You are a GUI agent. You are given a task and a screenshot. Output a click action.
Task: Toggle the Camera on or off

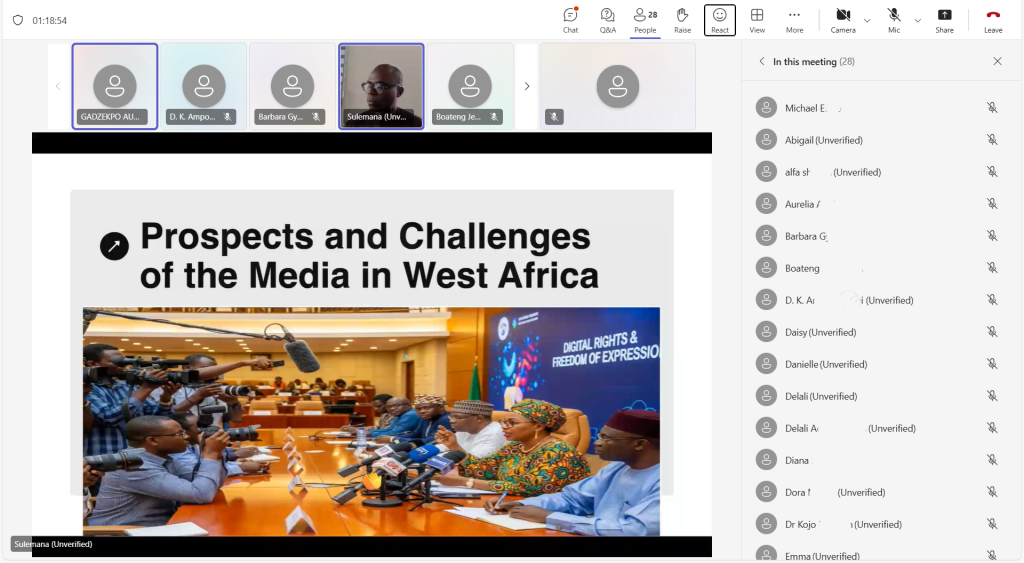click(x=843, y=19)
